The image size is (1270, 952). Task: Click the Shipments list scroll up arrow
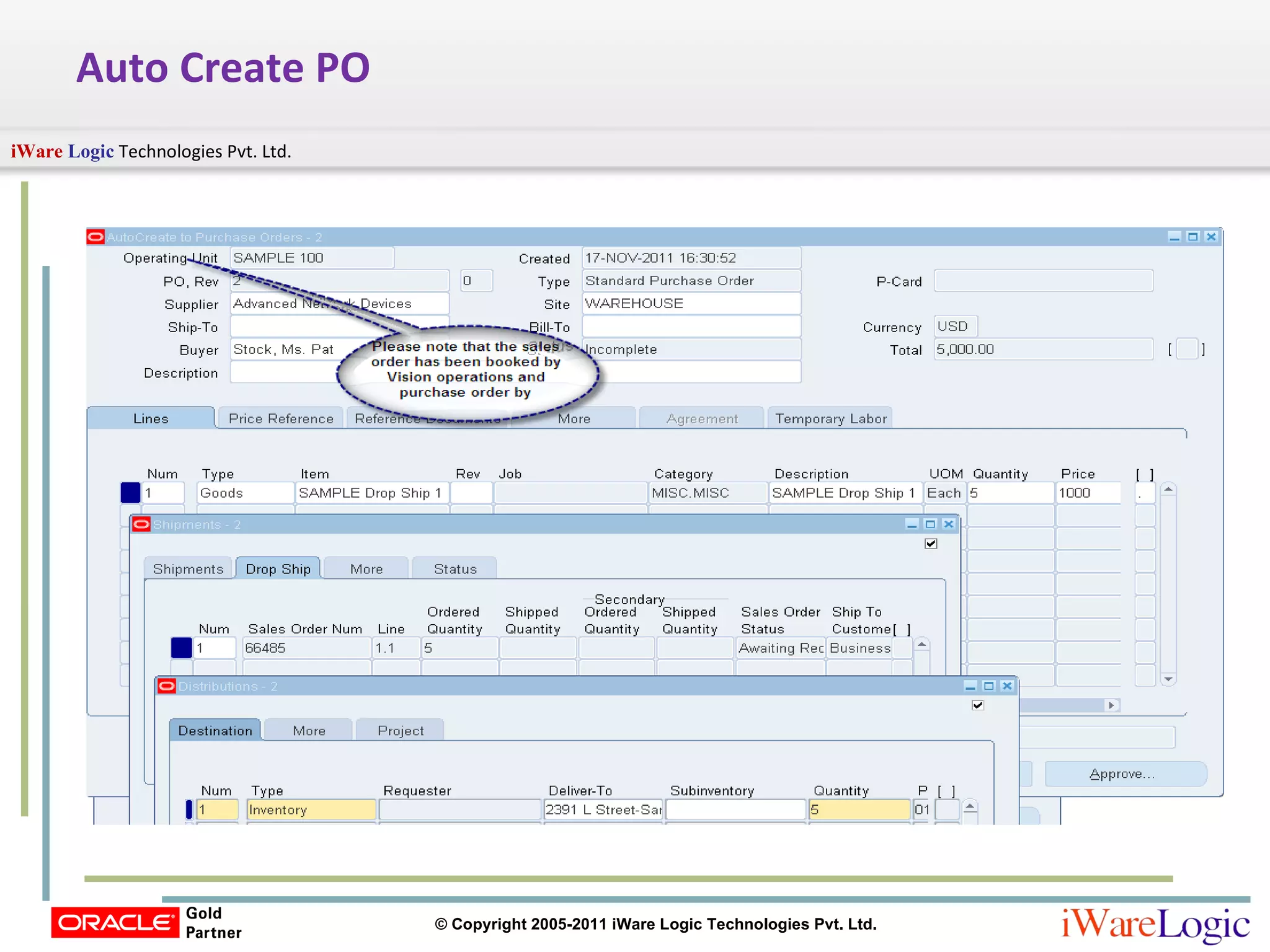(x=922, y=645)
